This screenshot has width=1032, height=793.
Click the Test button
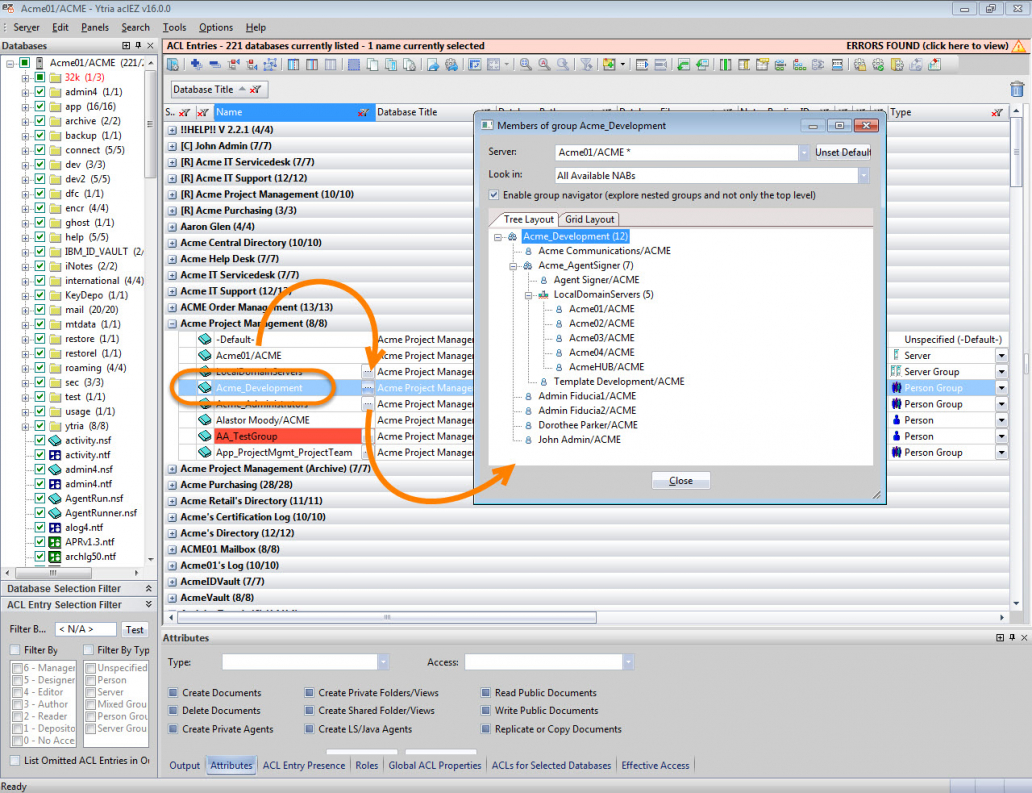click(134, 629)
